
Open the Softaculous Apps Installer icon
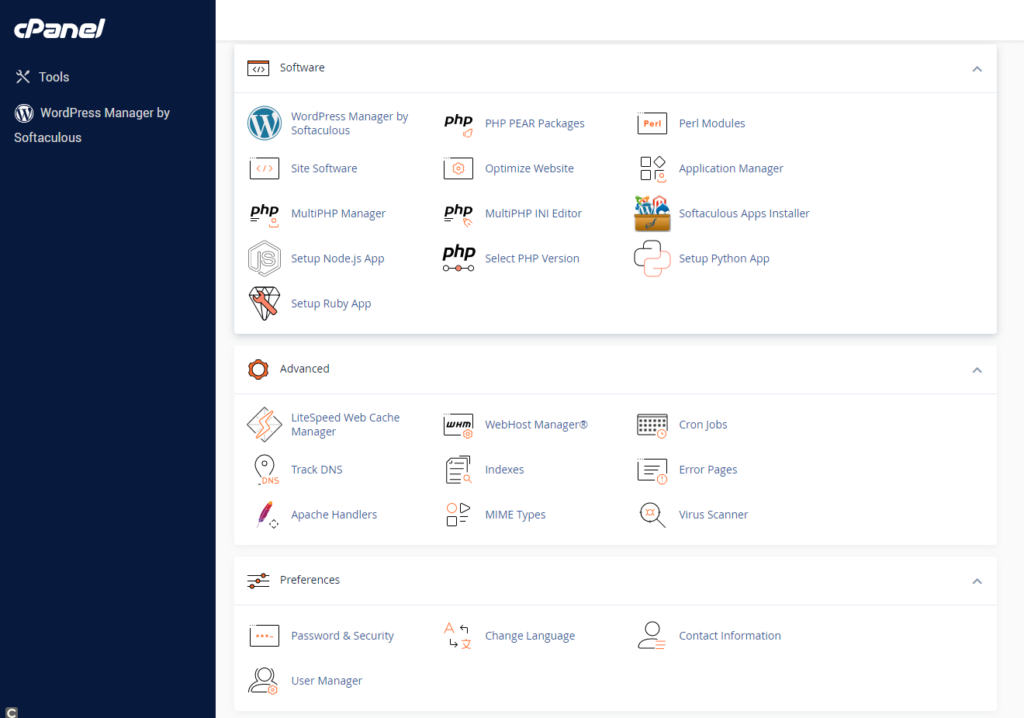652,214
